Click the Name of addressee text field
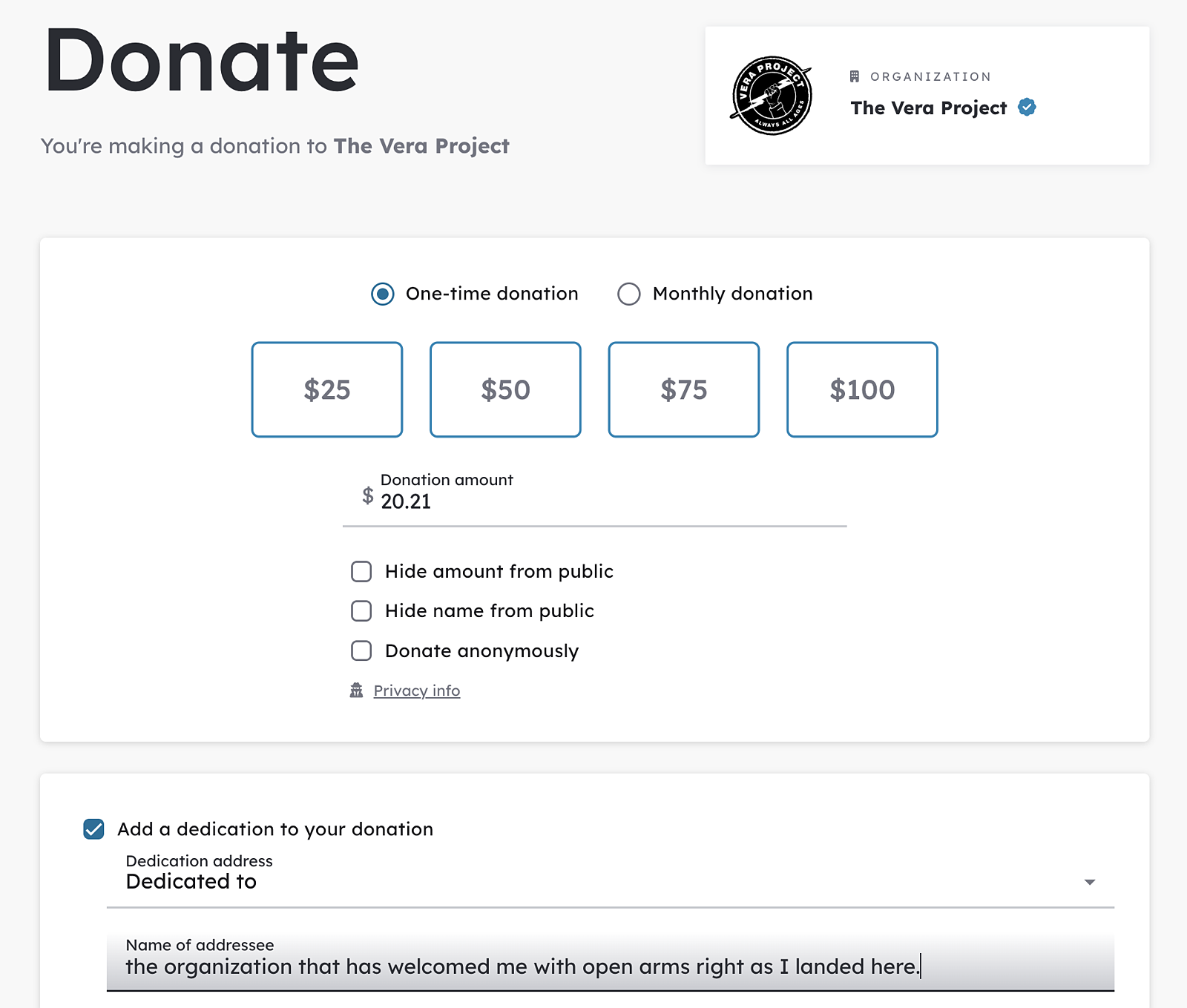Viewport: 1187px width, 1008px height. 611,961
